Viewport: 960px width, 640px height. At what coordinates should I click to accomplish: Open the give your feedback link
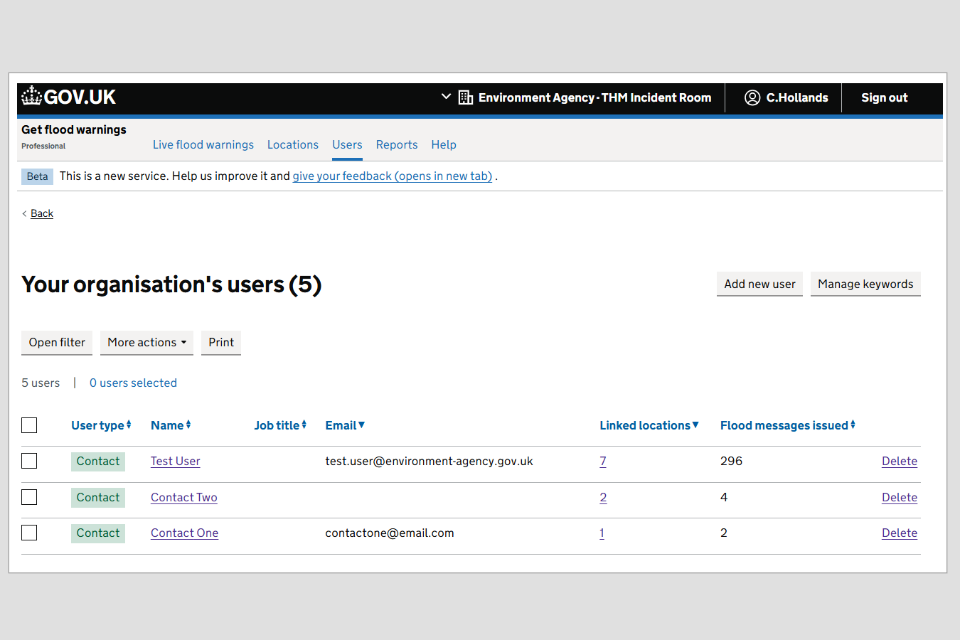tap(392, 177)
